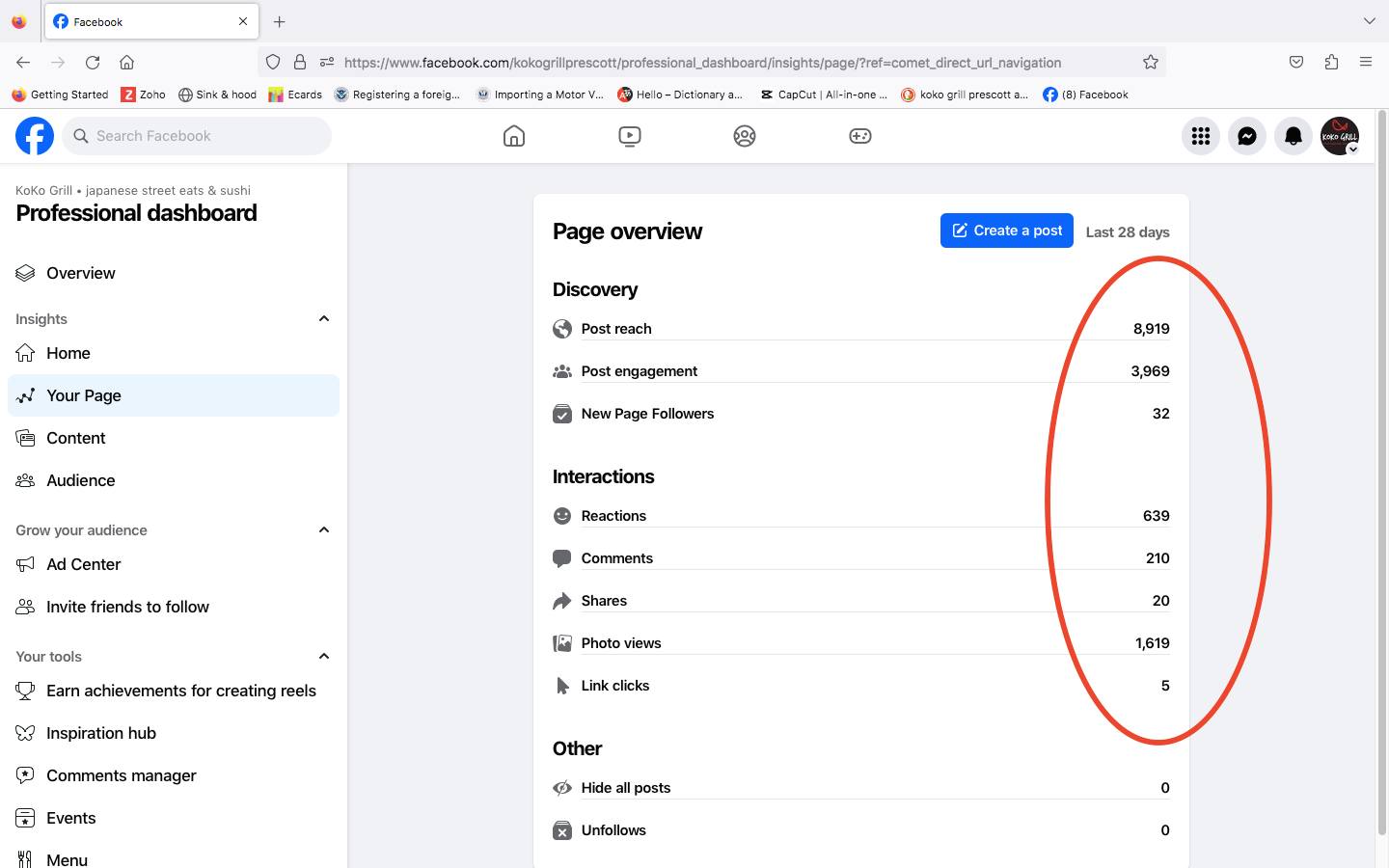Open the Gaming controller icon
The image size is (1389, 868).
pyautogui.click(x=859, y=136)
